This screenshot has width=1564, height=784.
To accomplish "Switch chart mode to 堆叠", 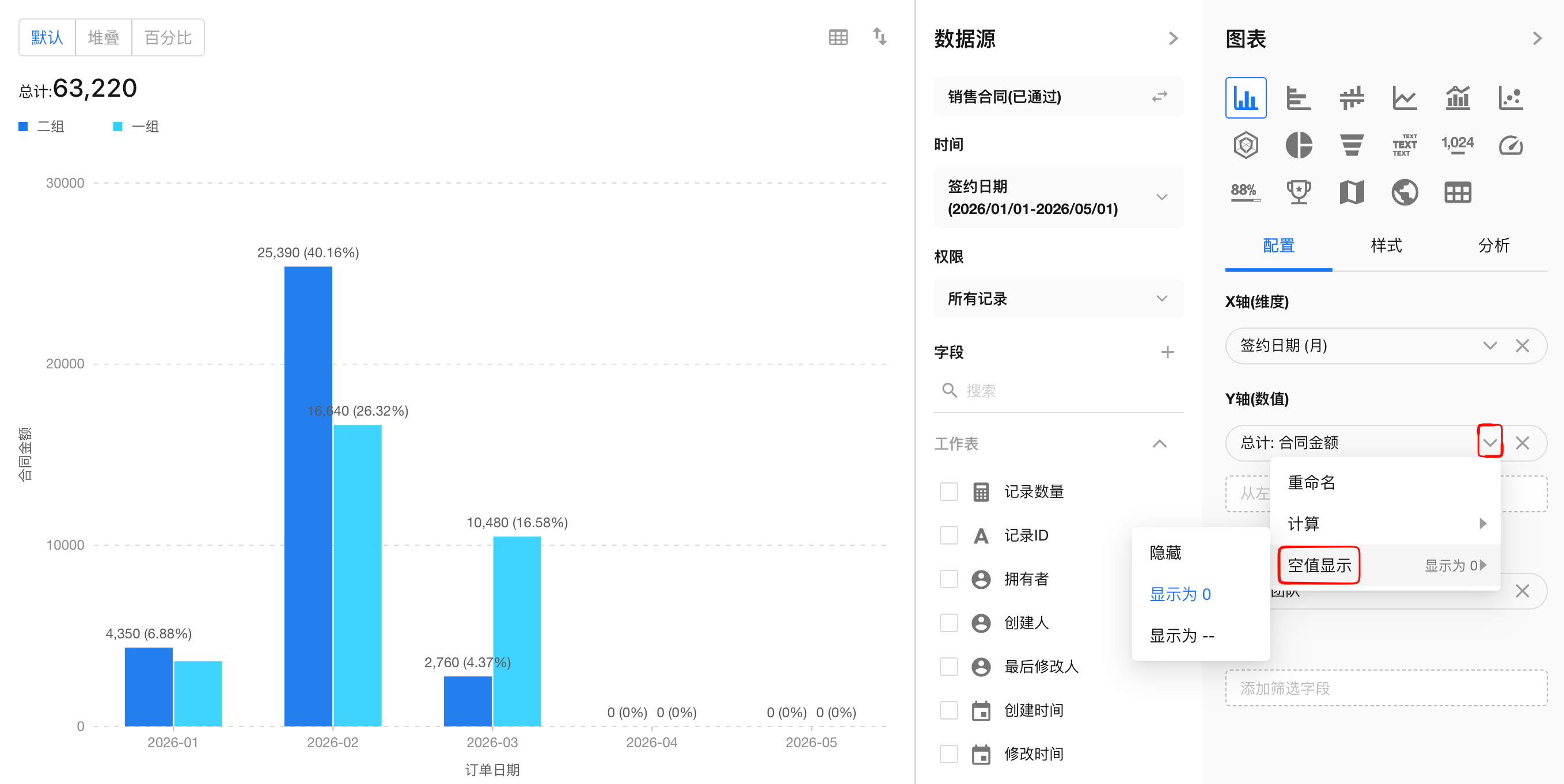I will pyautogui.click(x=103, y=37).
